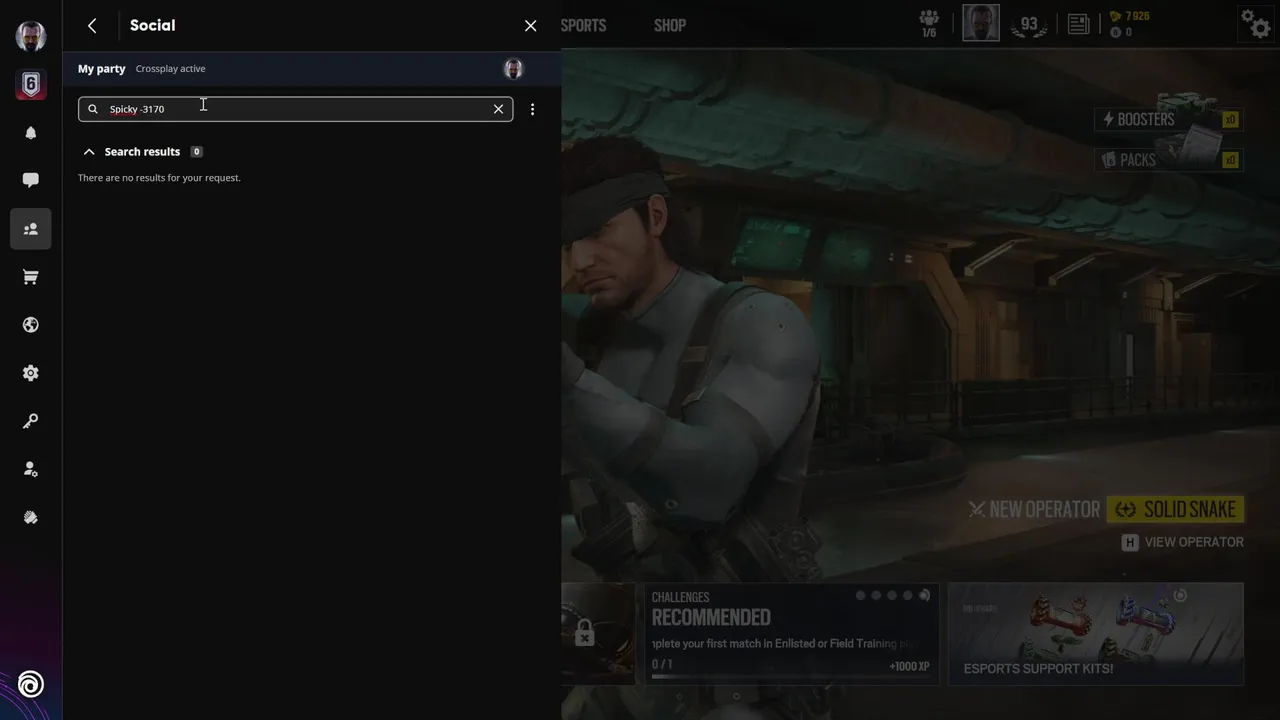Open the PACKS button

coord(1170,160)
